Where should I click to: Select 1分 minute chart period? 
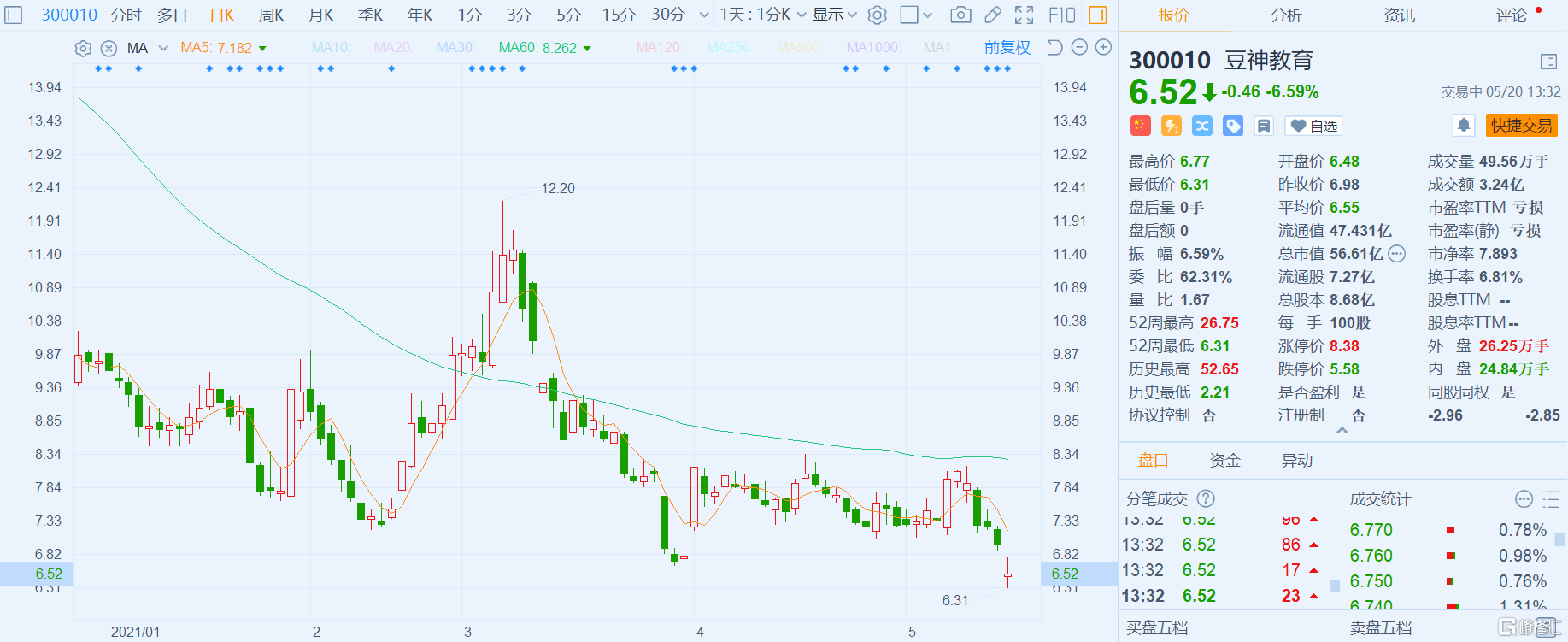coord(469,15)
